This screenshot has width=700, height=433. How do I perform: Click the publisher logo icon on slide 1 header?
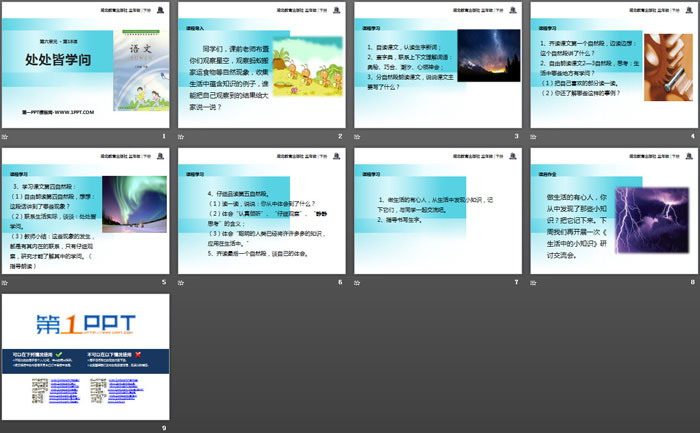pos(161,9)
